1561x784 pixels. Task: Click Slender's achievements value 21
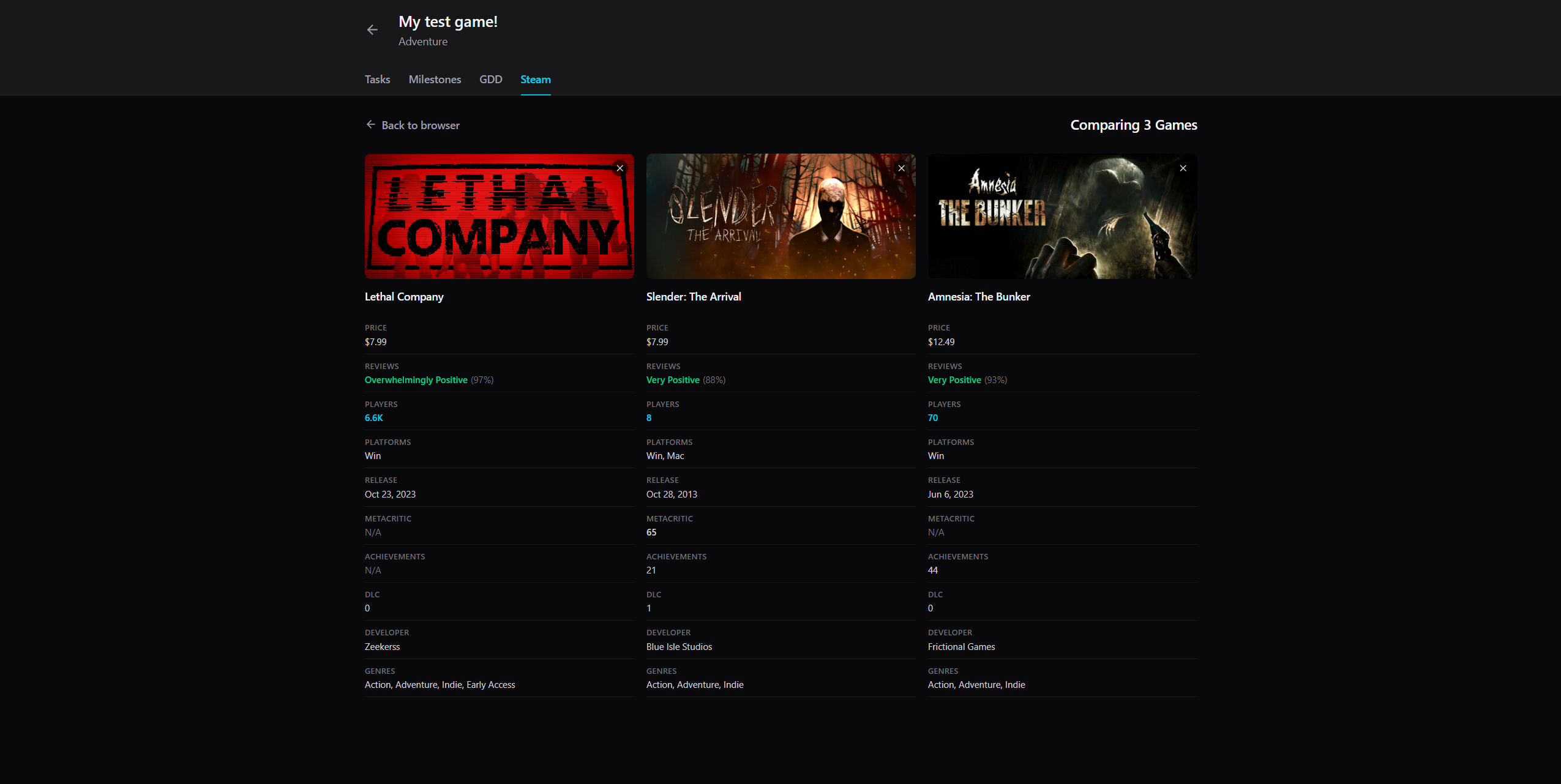(651, 570)
